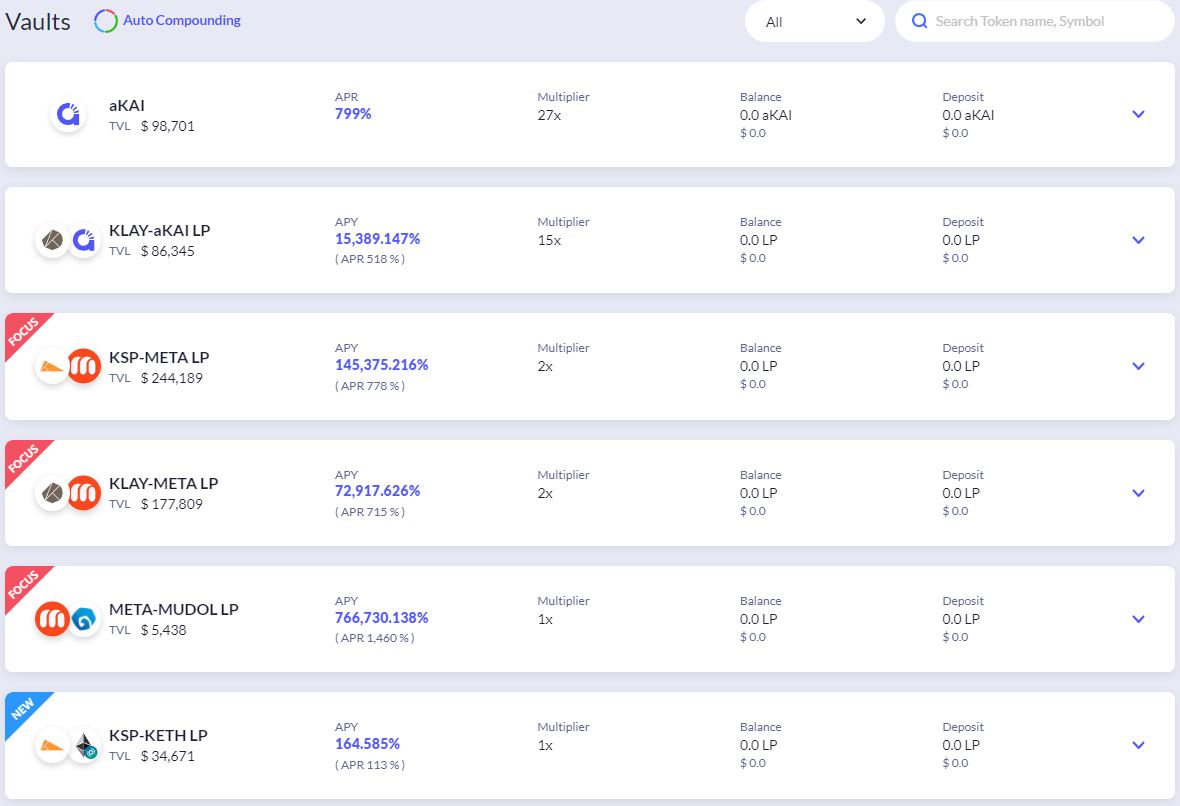Click the META icon in META-MUDOL LP row
Image resolution: width=1180 pixels, height=806 pixels.
click(52, 619)
